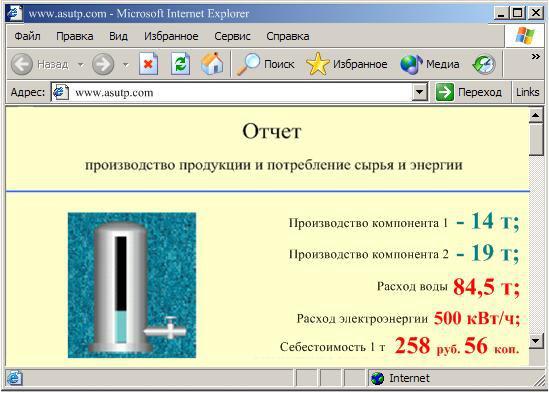Click the value '258 руб.'
Screen dimensions: 549x393
(x=428, y=346)
